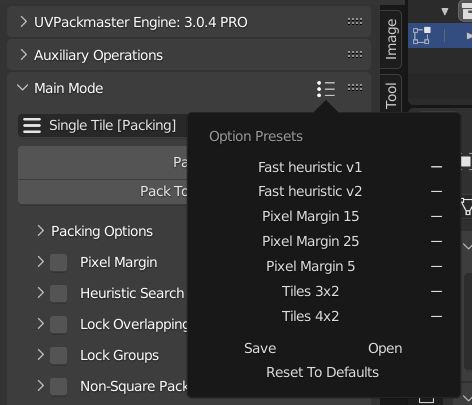Expand the Auxiliary Operations panel
This screenshot has width=473, height=405.
[x=23, y=55]
